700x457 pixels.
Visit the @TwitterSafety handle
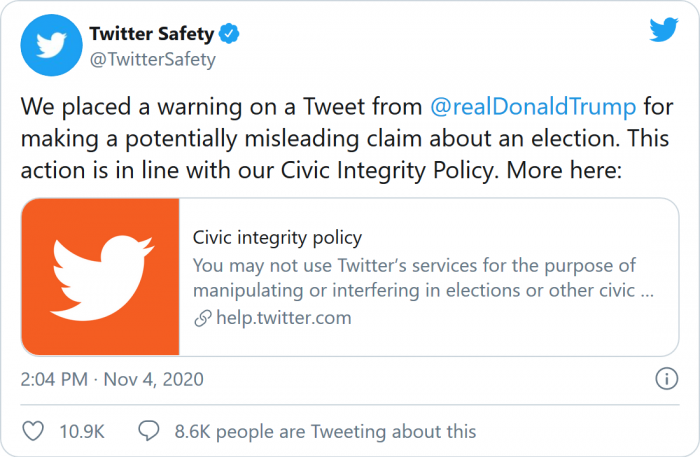153,59
